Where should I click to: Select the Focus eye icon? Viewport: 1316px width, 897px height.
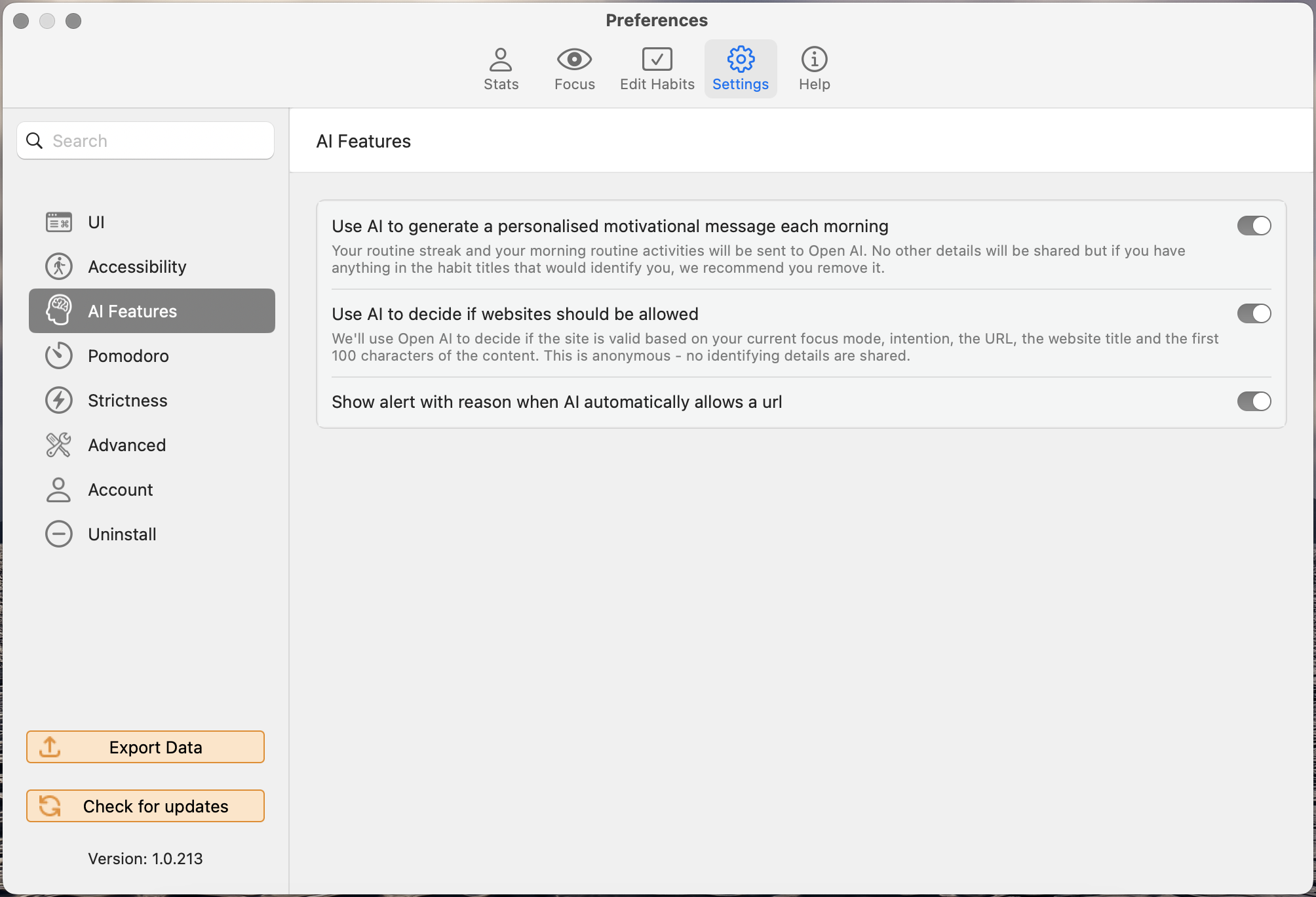pos(574,60)
